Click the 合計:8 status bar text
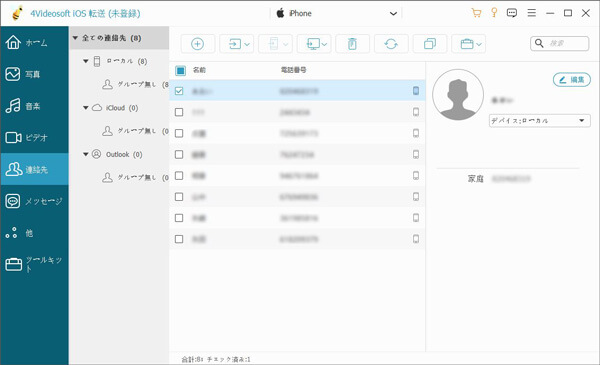 point(192,359)
